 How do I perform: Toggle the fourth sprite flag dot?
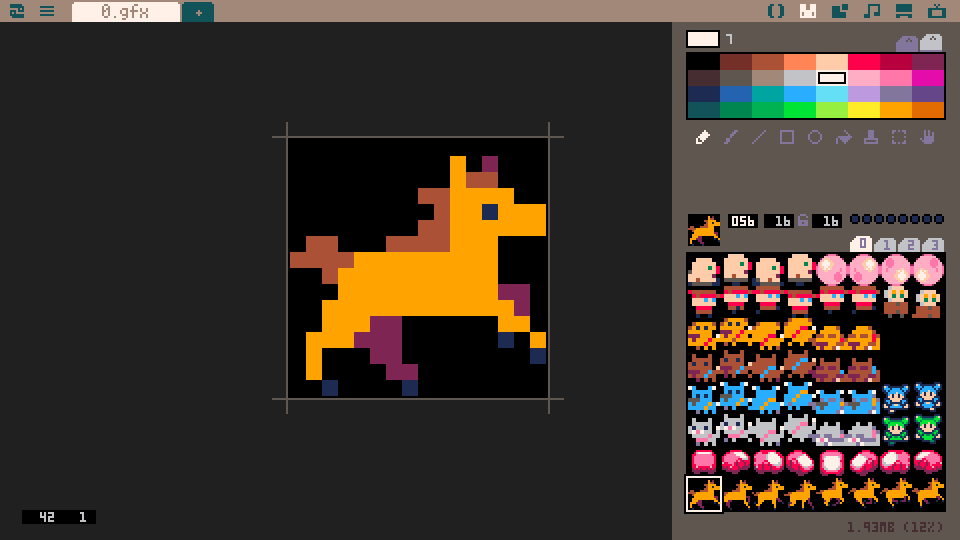coord(891,219)
